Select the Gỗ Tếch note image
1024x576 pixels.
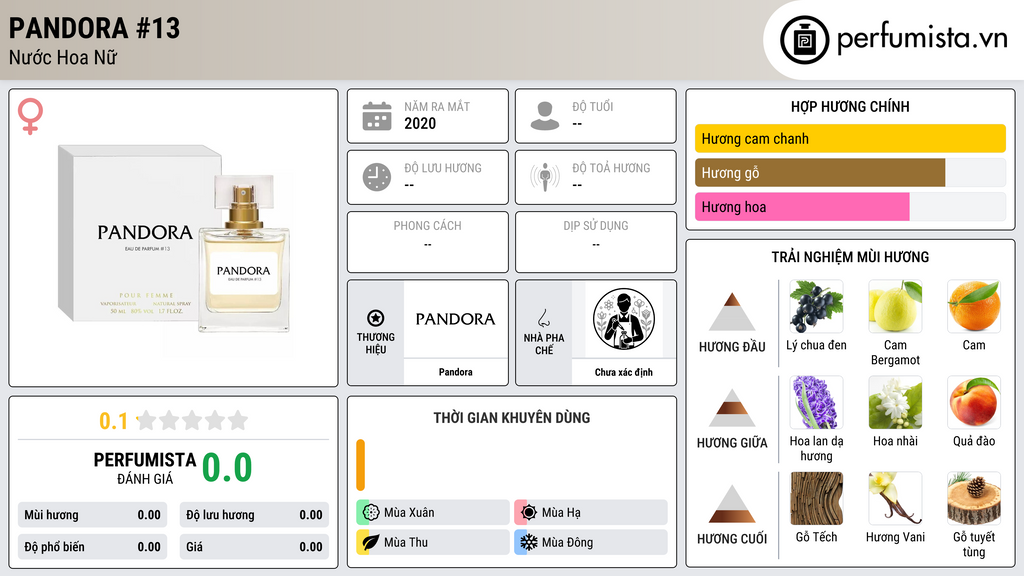tap(816, 498)
